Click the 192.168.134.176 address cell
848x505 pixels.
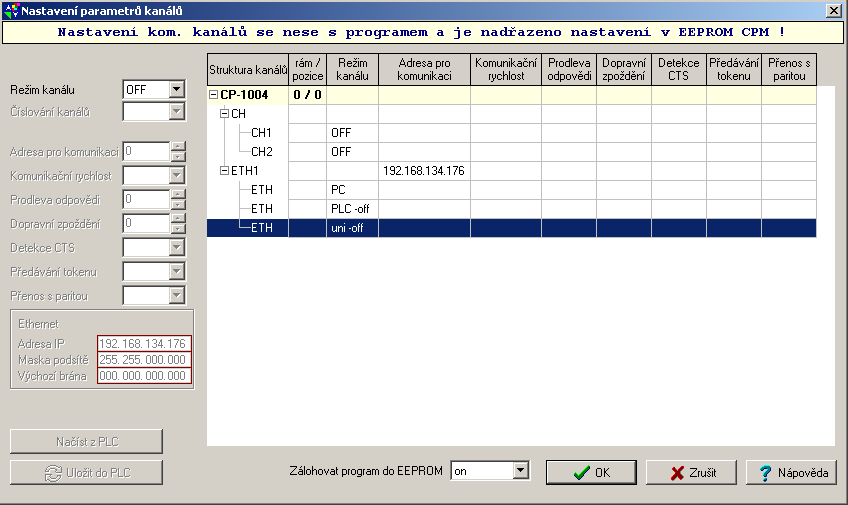(424, 171)
